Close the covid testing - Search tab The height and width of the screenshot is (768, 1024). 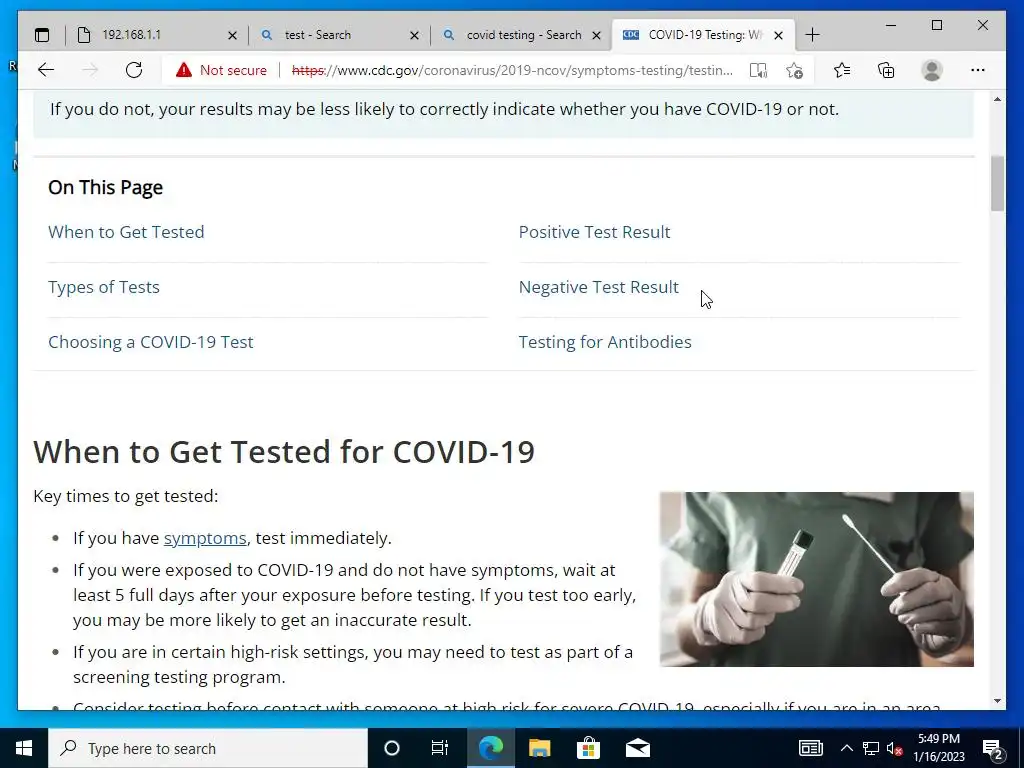596,35
